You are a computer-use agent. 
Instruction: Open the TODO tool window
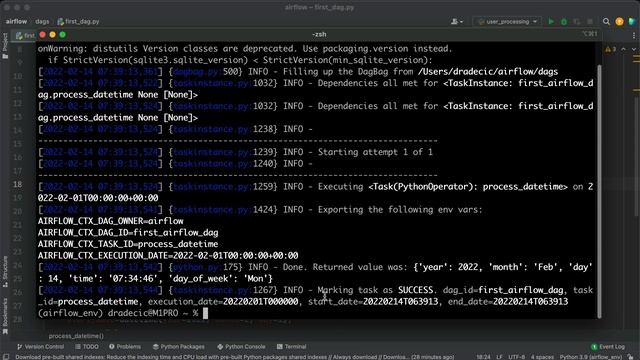click(x=87, y=347)
